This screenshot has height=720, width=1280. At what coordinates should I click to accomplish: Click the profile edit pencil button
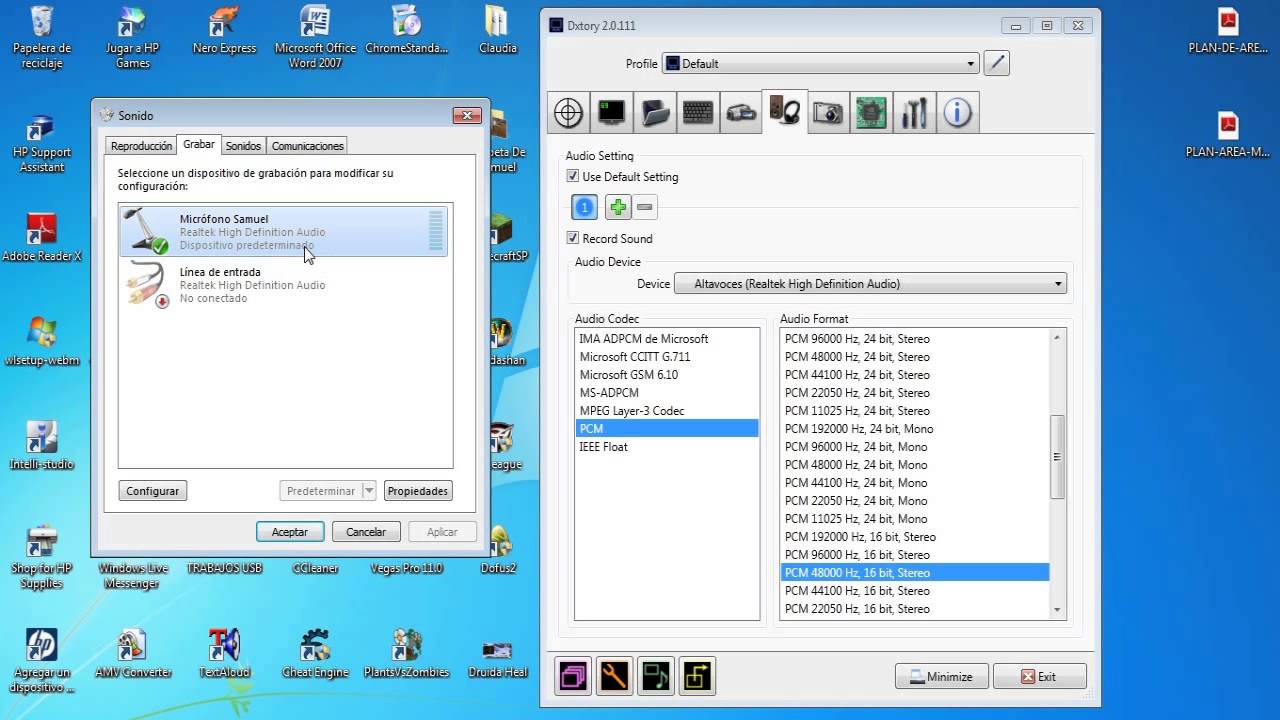click(996, 63)
